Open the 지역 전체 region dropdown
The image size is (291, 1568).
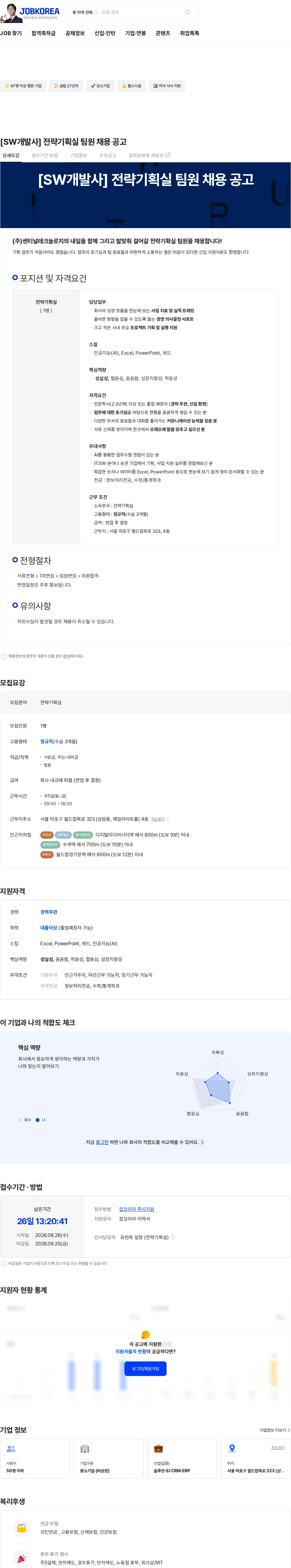click(x=85, y=12)
